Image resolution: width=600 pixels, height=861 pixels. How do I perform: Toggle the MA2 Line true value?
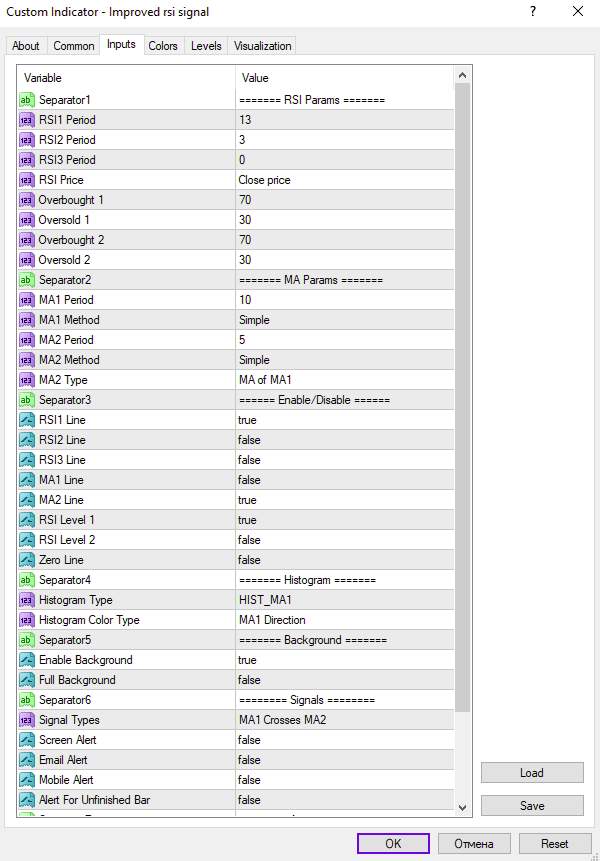344,500
